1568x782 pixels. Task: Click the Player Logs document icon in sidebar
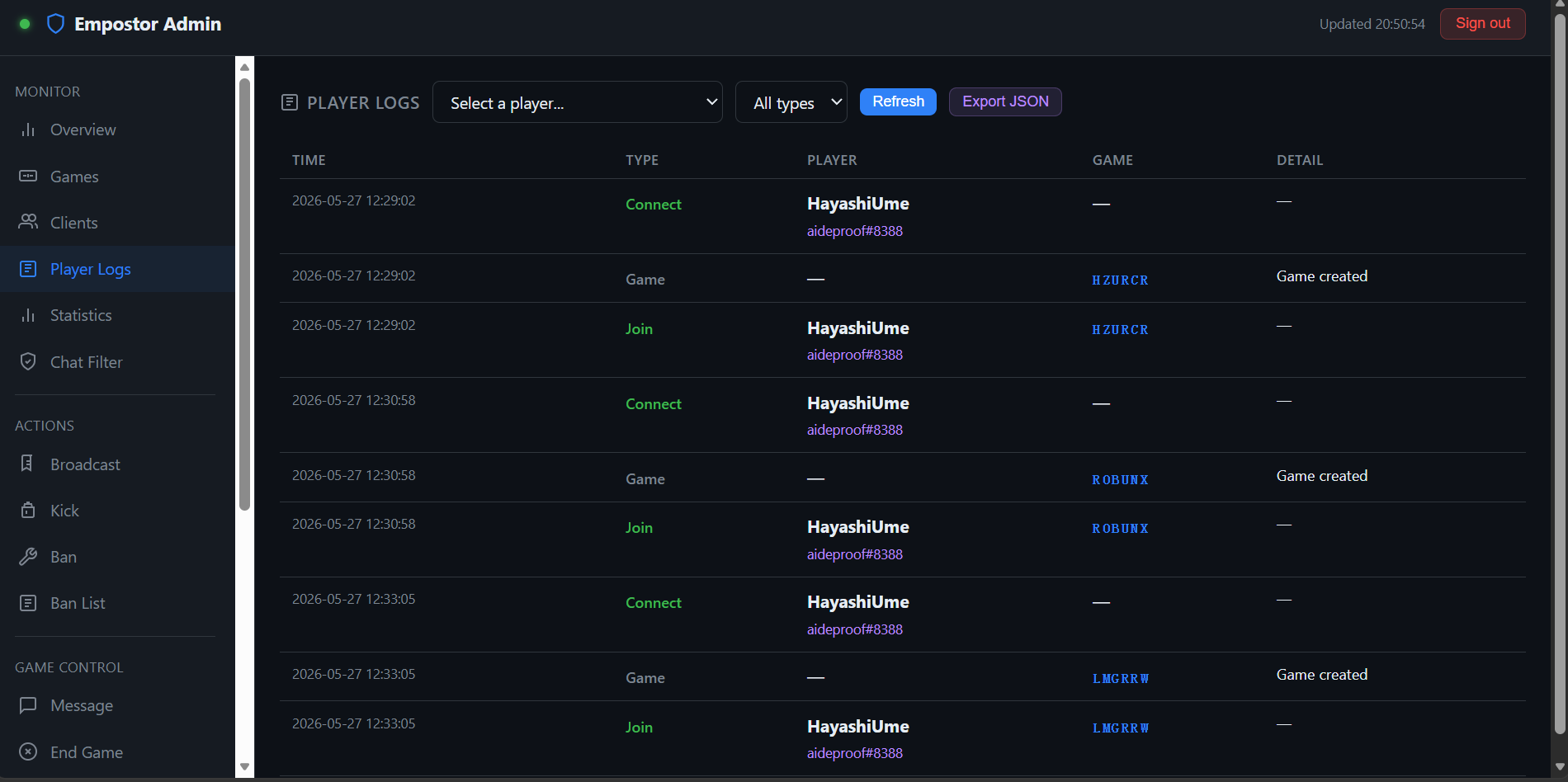tap(28, 269)
